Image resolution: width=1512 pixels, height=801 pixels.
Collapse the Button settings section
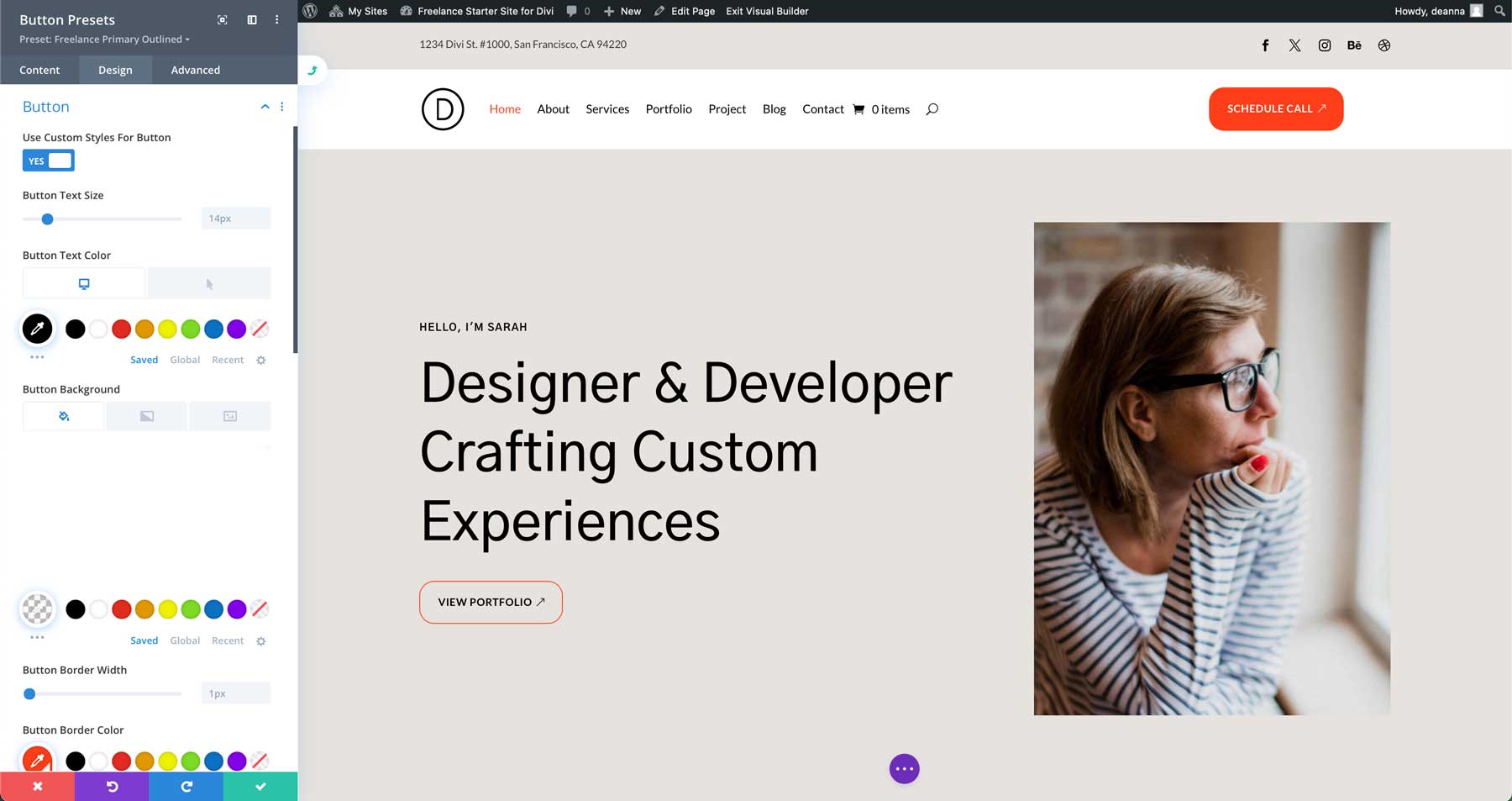point(265,107)
